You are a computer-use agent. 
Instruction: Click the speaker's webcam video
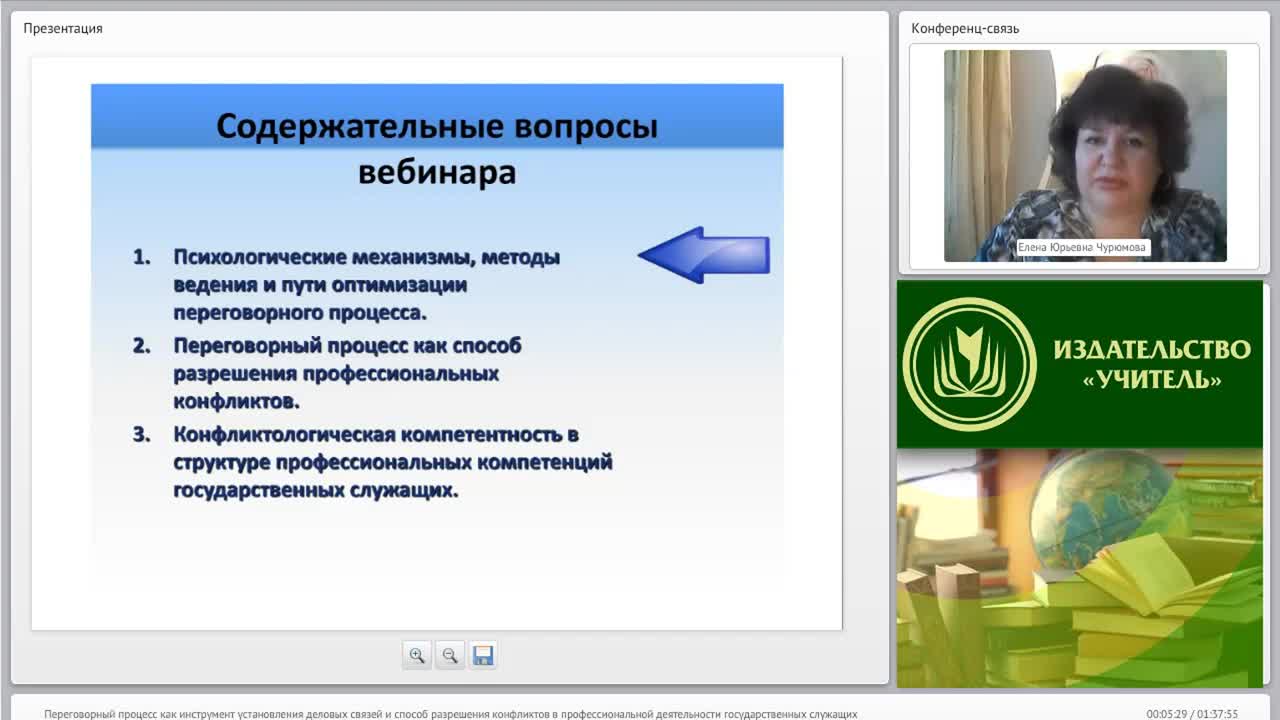pyautogui.click(x=1085, y=156)
